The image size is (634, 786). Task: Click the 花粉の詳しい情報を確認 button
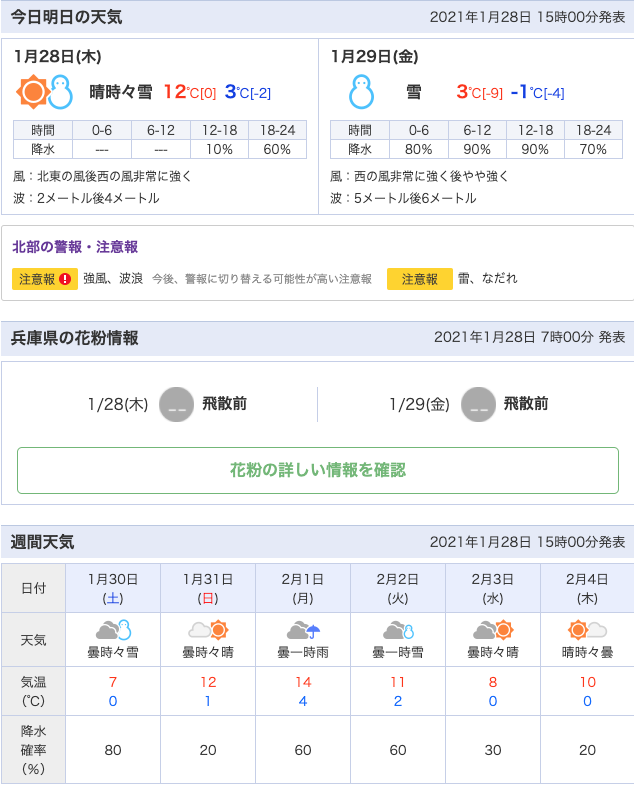(x=318, y=470)
